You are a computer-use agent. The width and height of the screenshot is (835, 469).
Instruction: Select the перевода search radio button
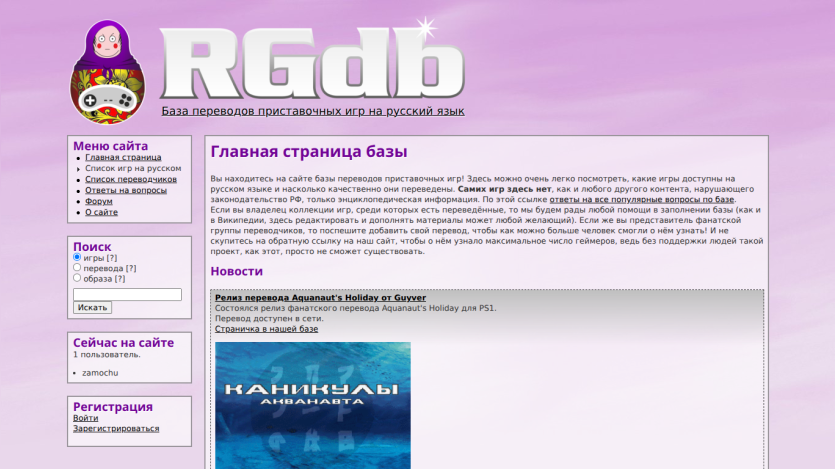point(77,267)
